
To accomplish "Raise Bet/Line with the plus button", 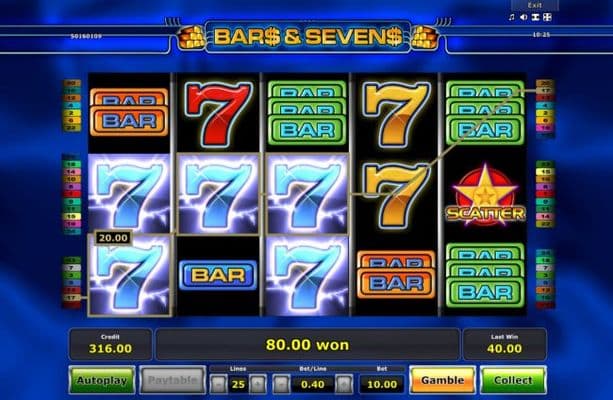I will coord(344,384).
